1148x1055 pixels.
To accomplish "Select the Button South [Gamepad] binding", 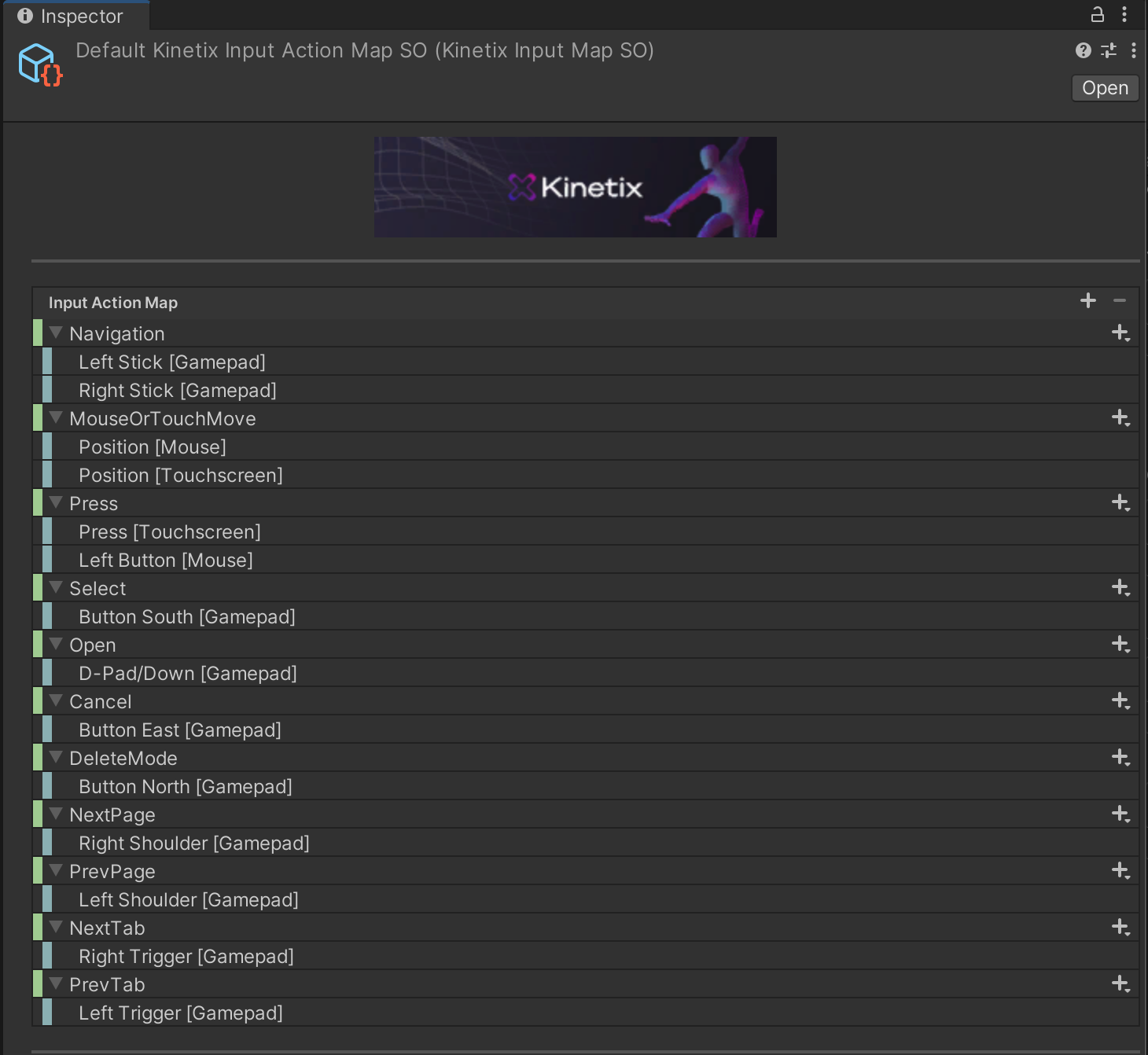I will click(590, 616).
